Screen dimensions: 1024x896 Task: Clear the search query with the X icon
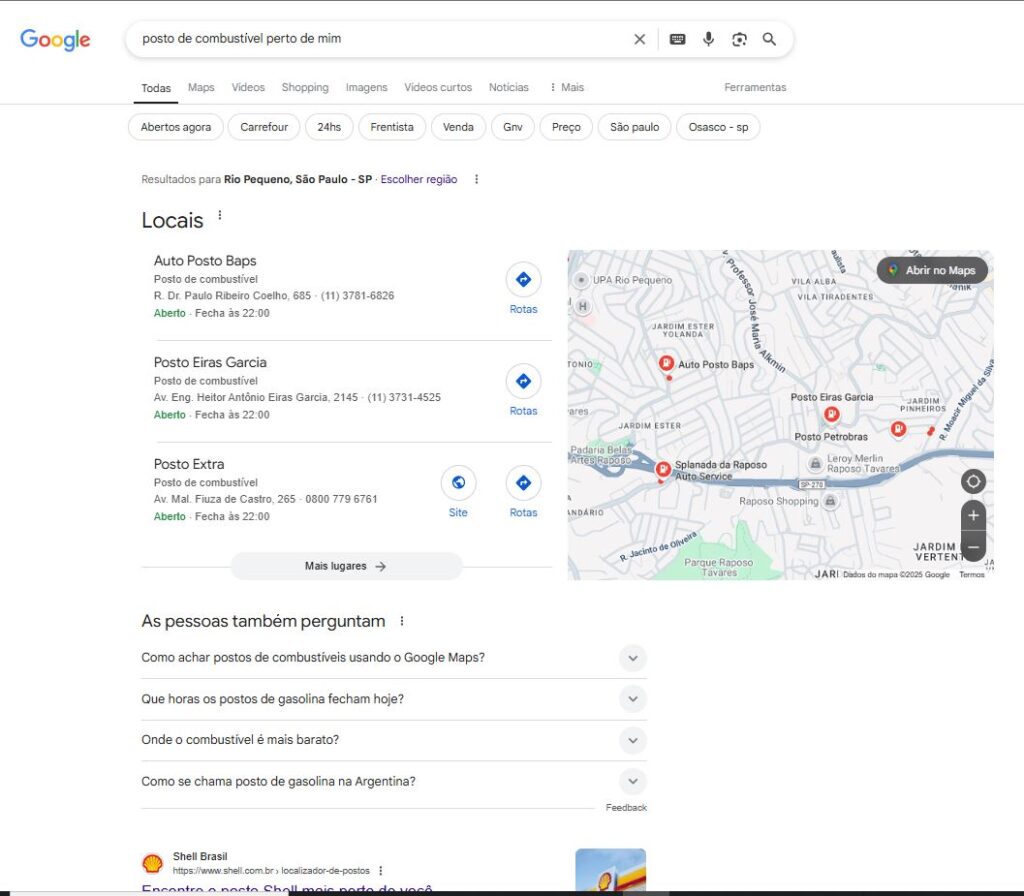tap(639, 39)
